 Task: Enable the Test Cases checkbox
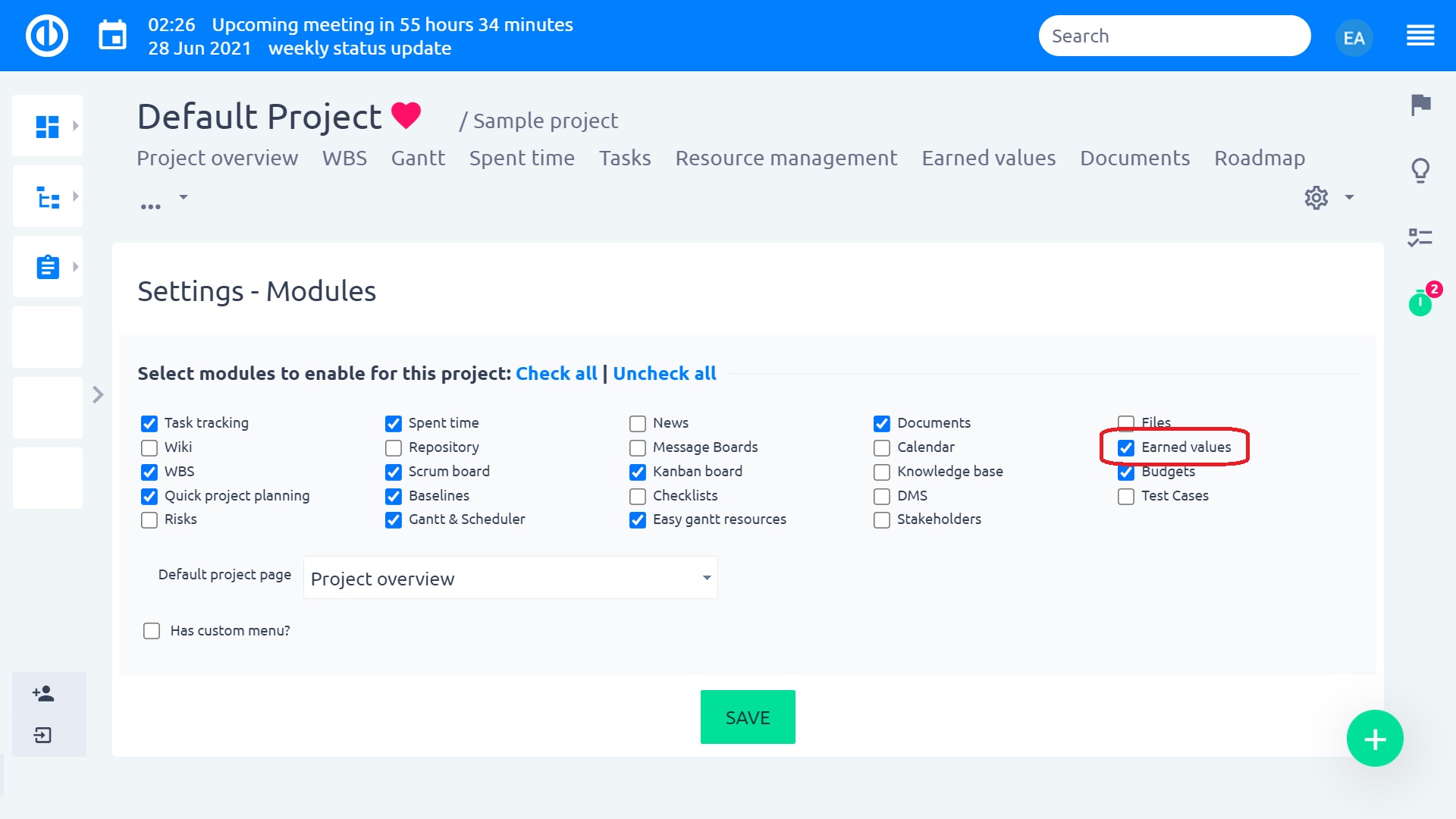coord(1126,496)
